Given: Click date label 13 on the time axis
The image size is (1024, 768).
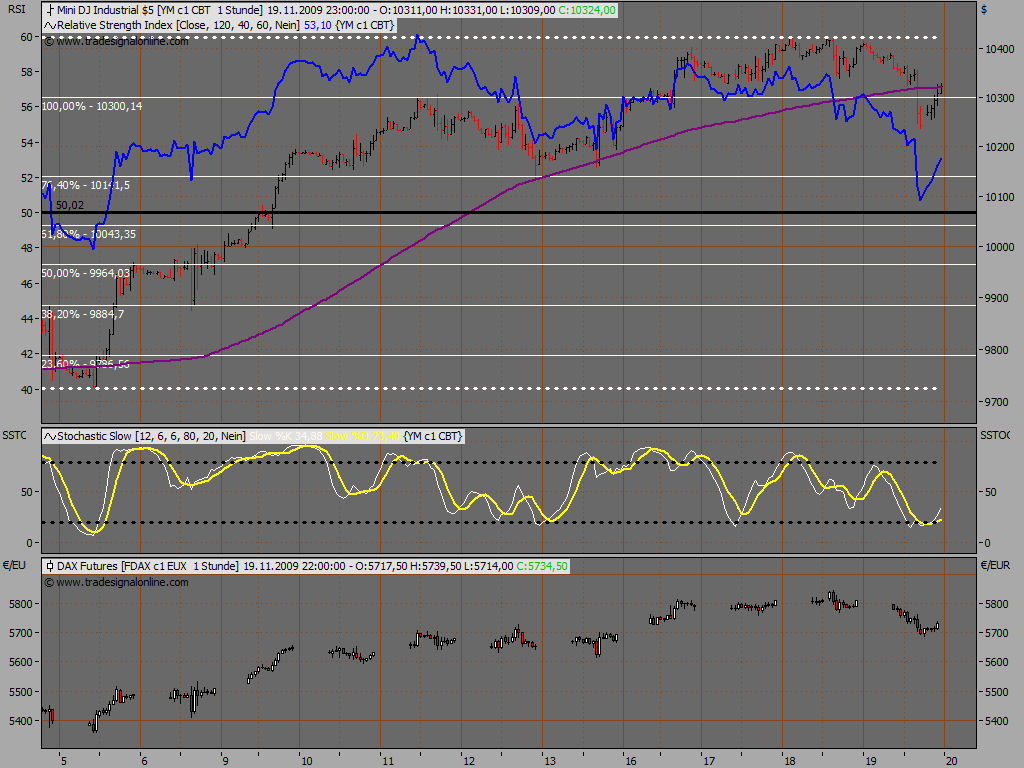Looking at the screenshot, I should point(550,761).
